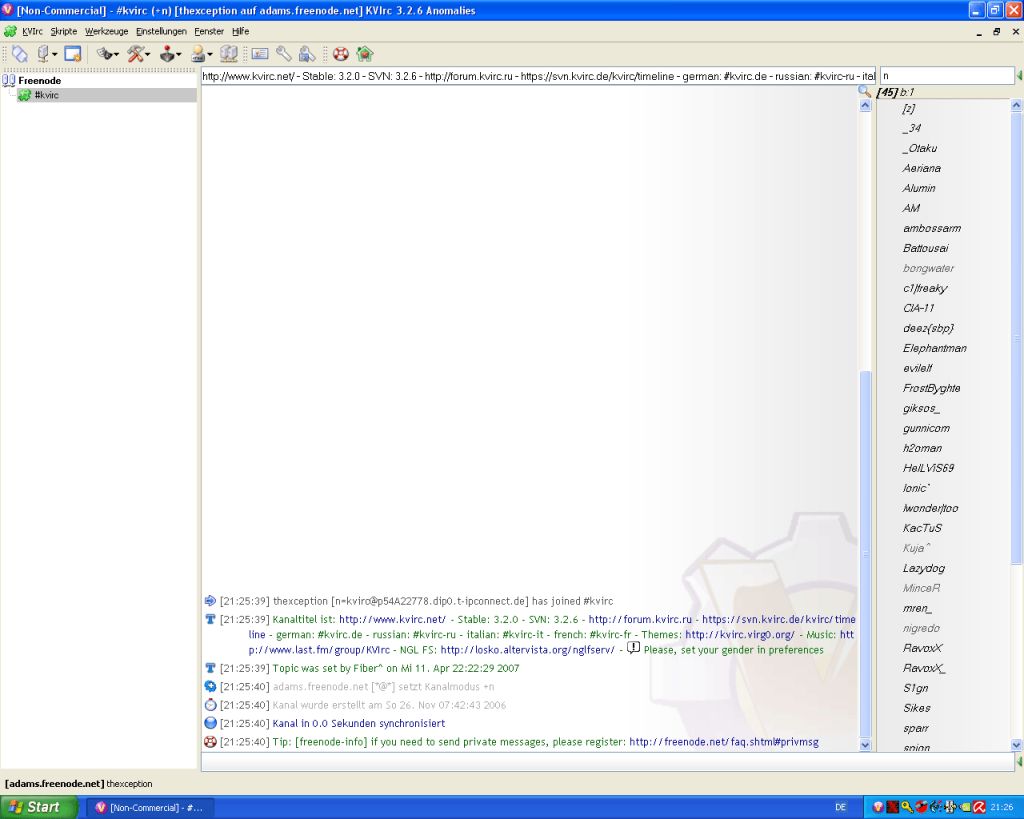Click the joystick icon in the toolbar
The width and height of the screenshot is (1024, 819).
pyautogui.click(x=167, y=54)
